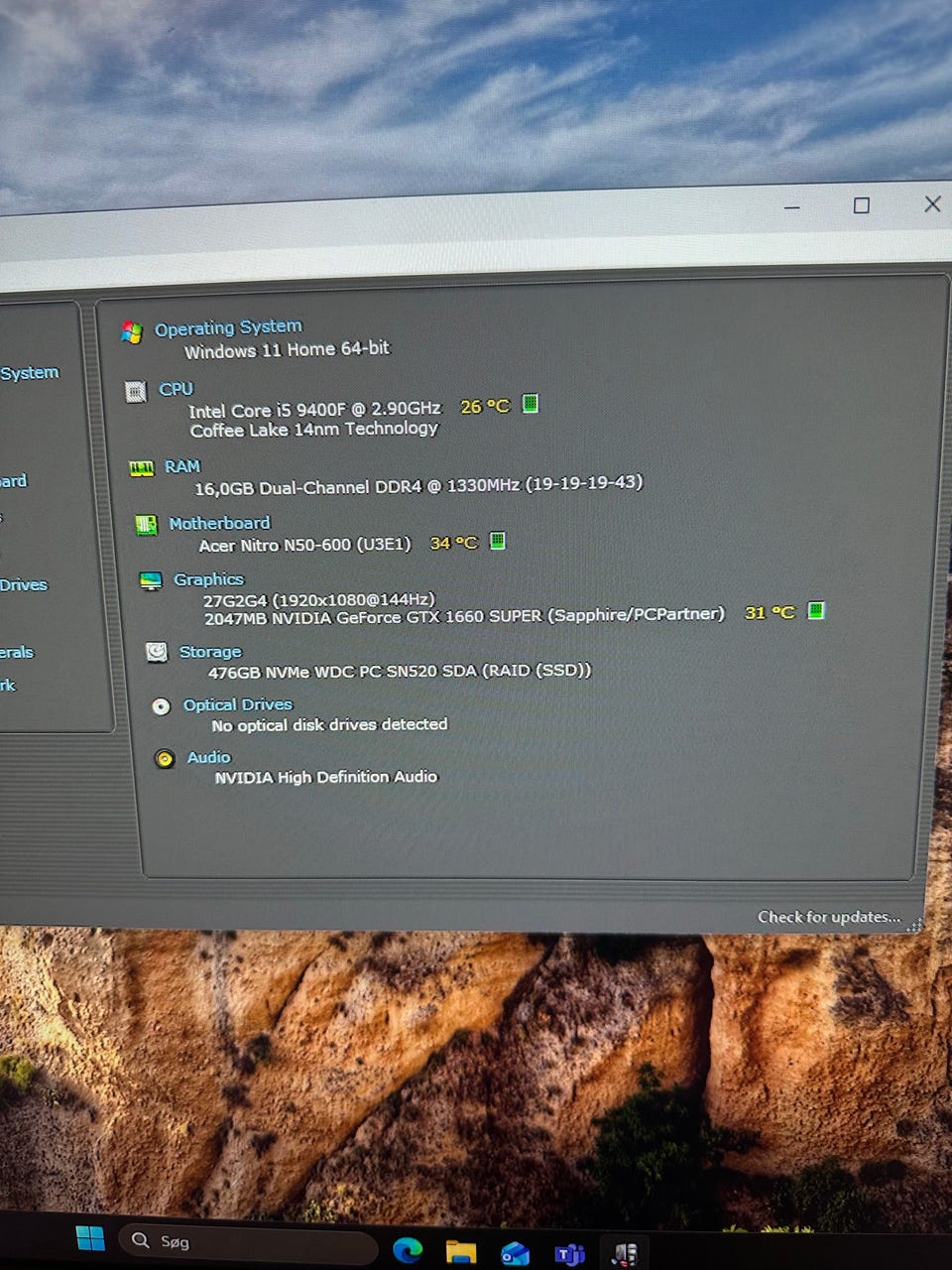Image resolution: width=952 pixels, height=1270 pixels.
Task: Click Acer Nitro N50-600 text
Action: point(304,545)
